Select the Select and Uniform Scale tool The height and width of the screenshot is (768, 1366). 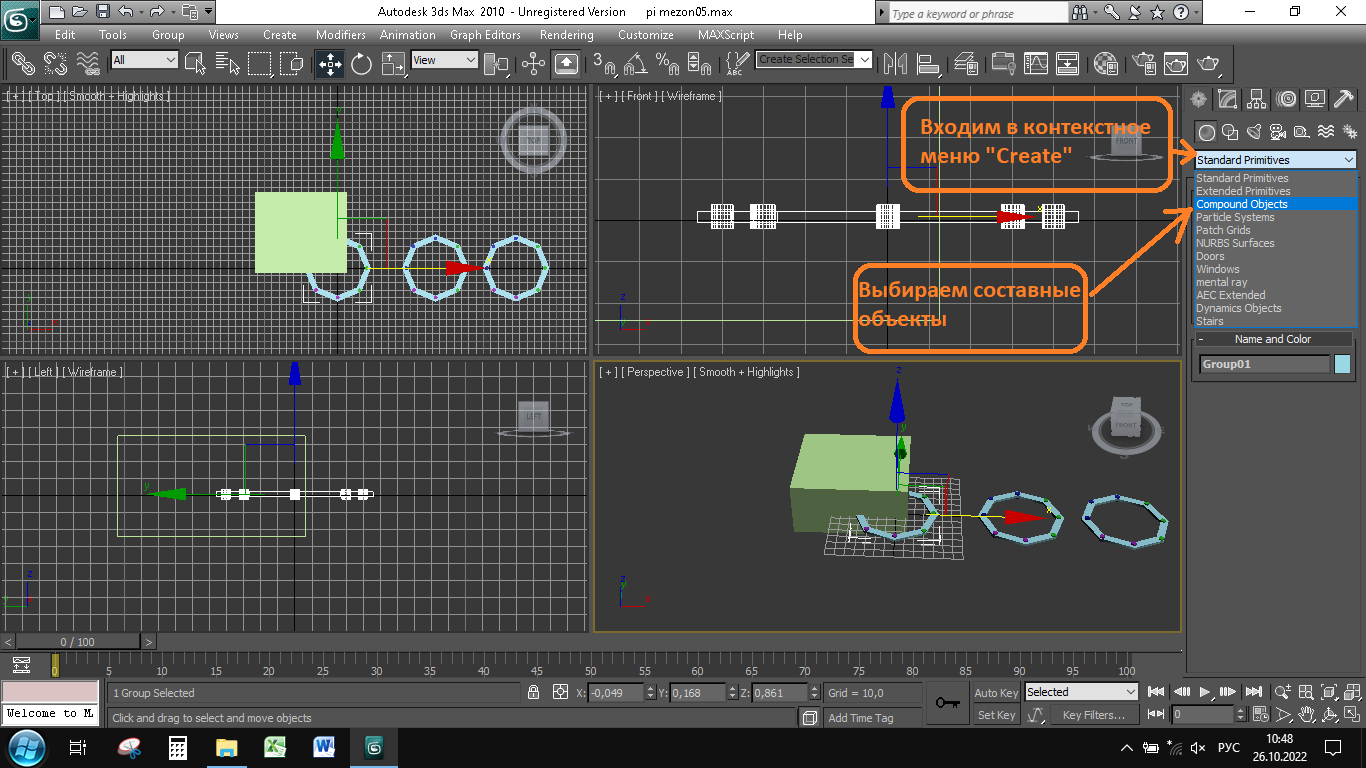coord(394,64)
